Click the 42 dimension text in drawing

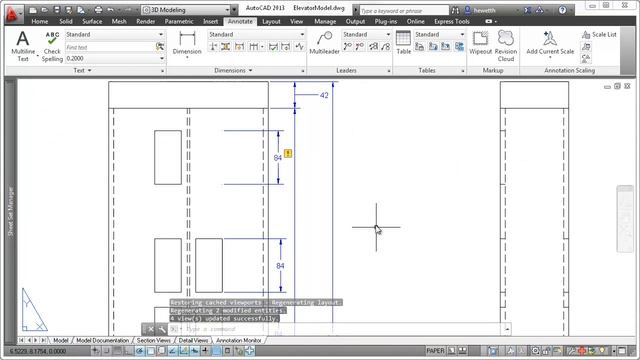coord(324,95)
